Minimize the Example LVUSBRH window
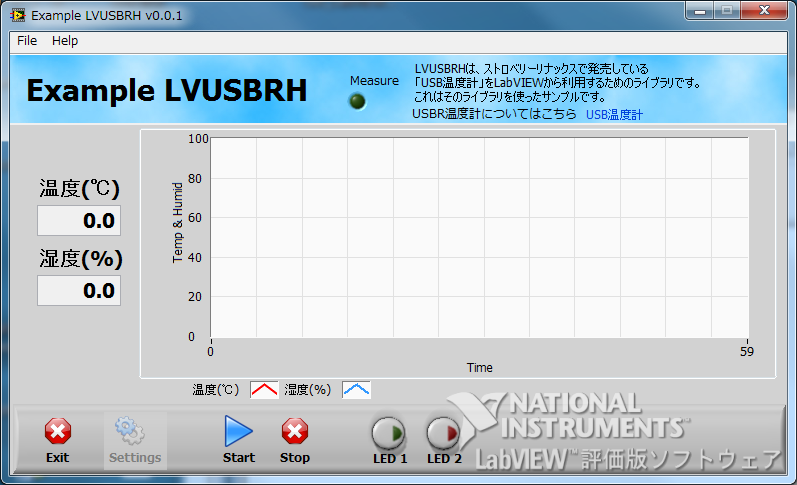This screenshot has height=485, width=797. tap(701, 11)
